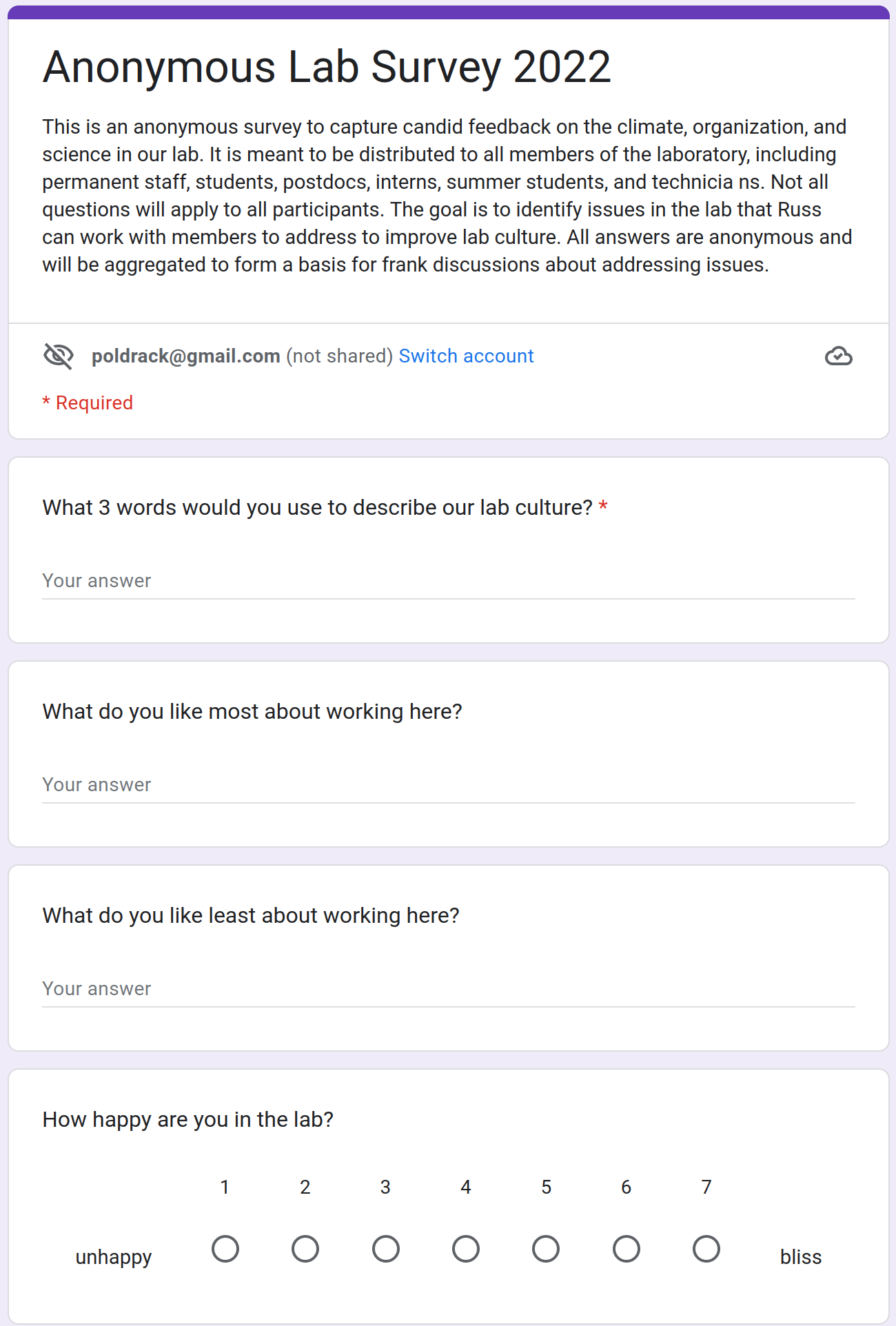Choose rating 6 on the happiness scale

coord(627,1249)
